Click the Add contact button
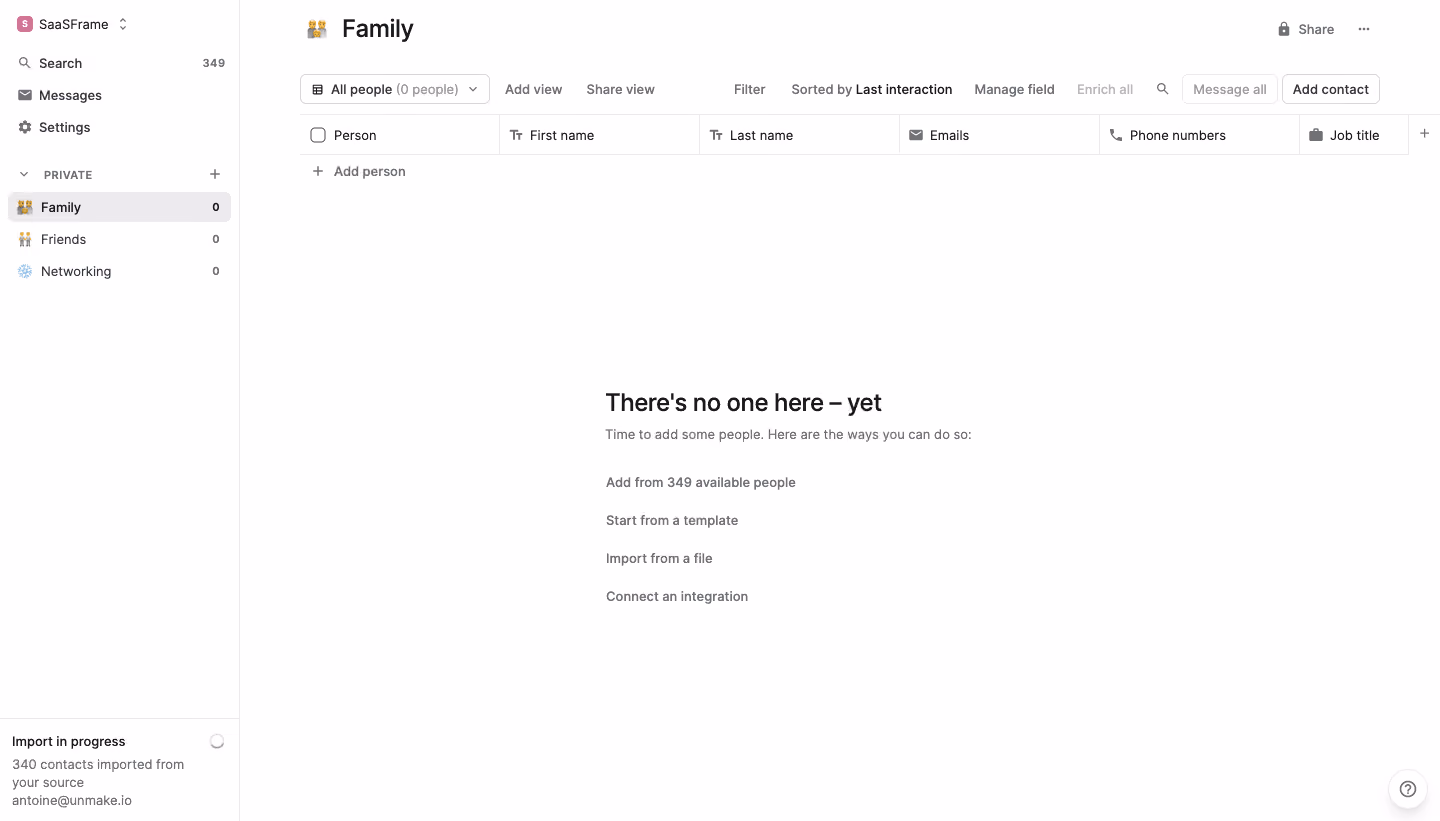 (1330, 89)
